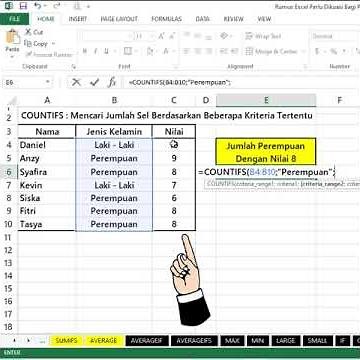360x360 pixels.
Task: Toggle Italic formatting
Action: (96, 51)
